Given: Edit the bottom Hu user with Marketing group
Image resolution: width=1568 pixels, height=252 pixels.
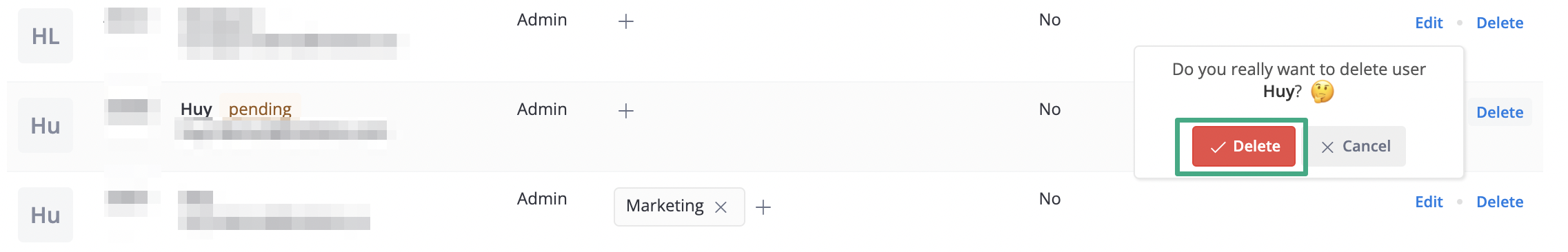Looking at the screenshot, I should tap(1429, 202).
